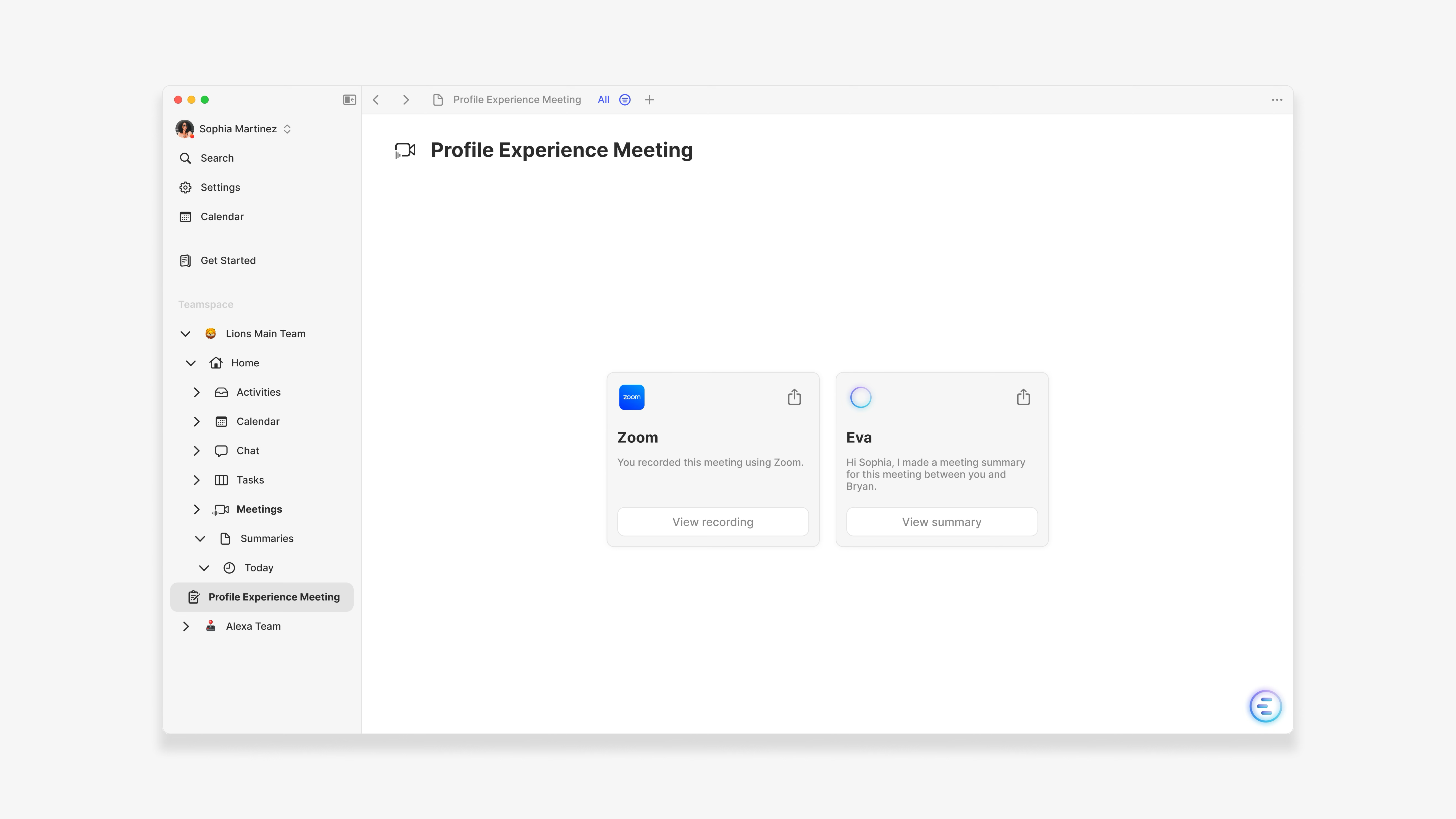Click the View summary button
Screen dimensions: 1456x819
coord(941,522)
